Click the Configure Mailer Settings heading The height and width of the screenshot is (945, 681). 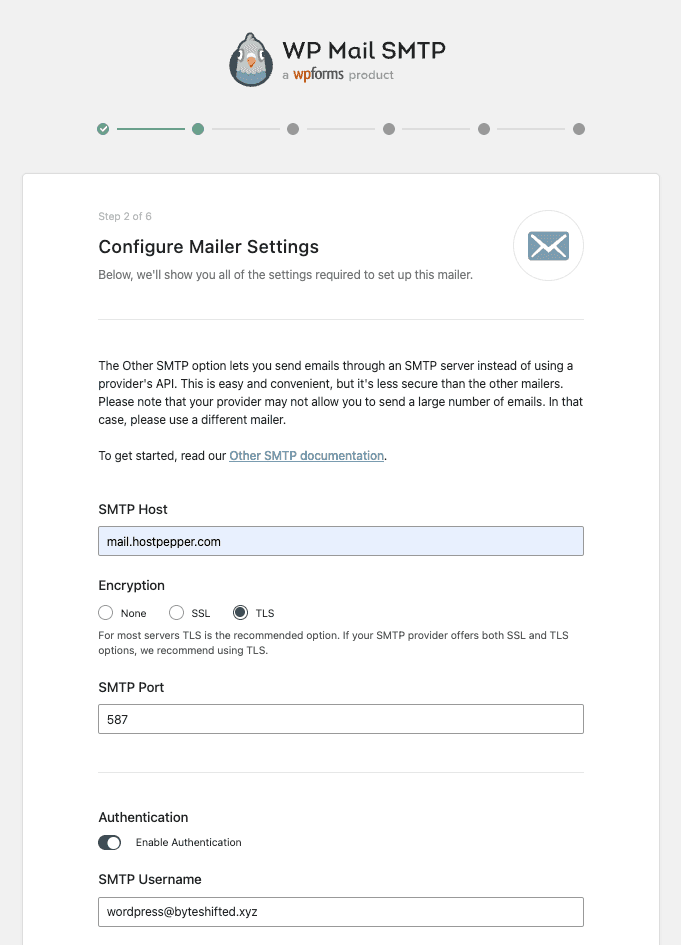tap(209, 246)
